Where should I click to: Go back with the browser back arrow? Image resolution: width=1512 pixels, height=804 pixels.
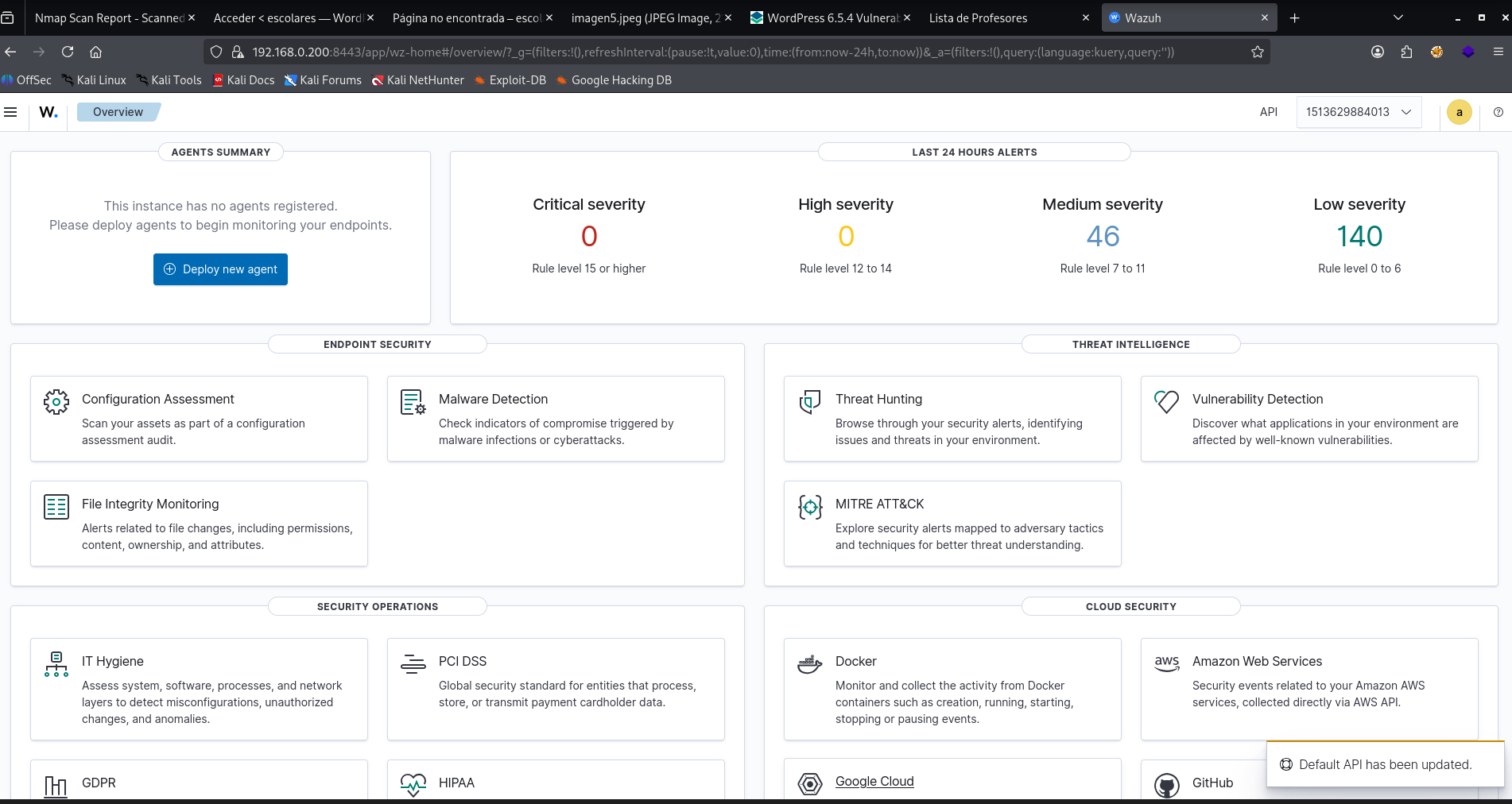(10, 52)
